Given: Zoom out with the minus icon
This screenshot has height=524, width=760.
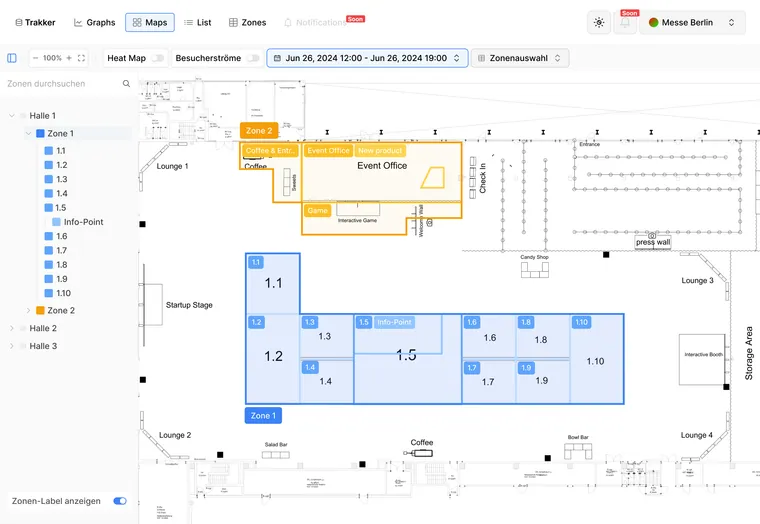Looking at the screenshot, I should (35, 58).
